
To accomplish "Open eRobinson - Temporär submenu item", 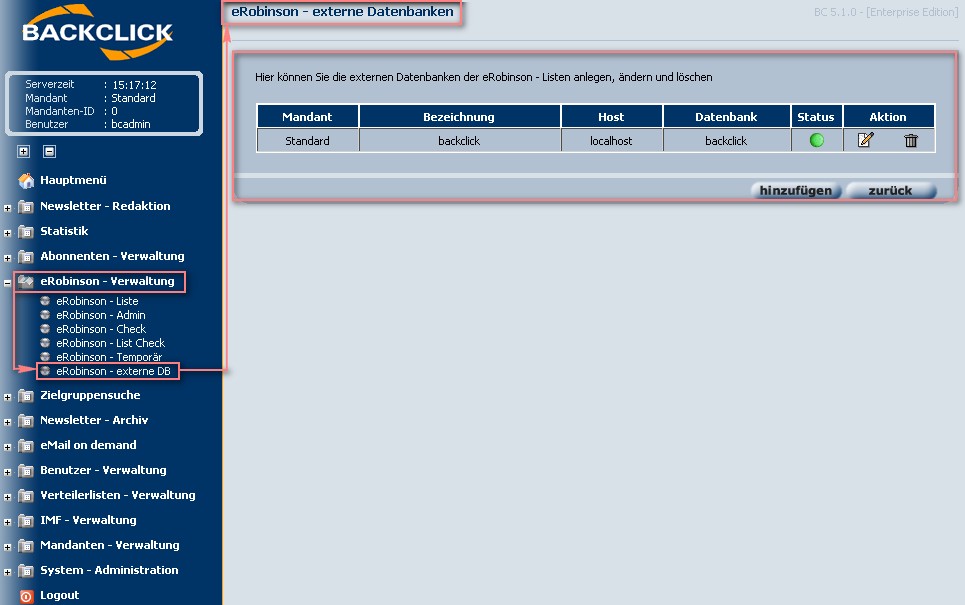I will pyautogui.click(x=109, y=357).
